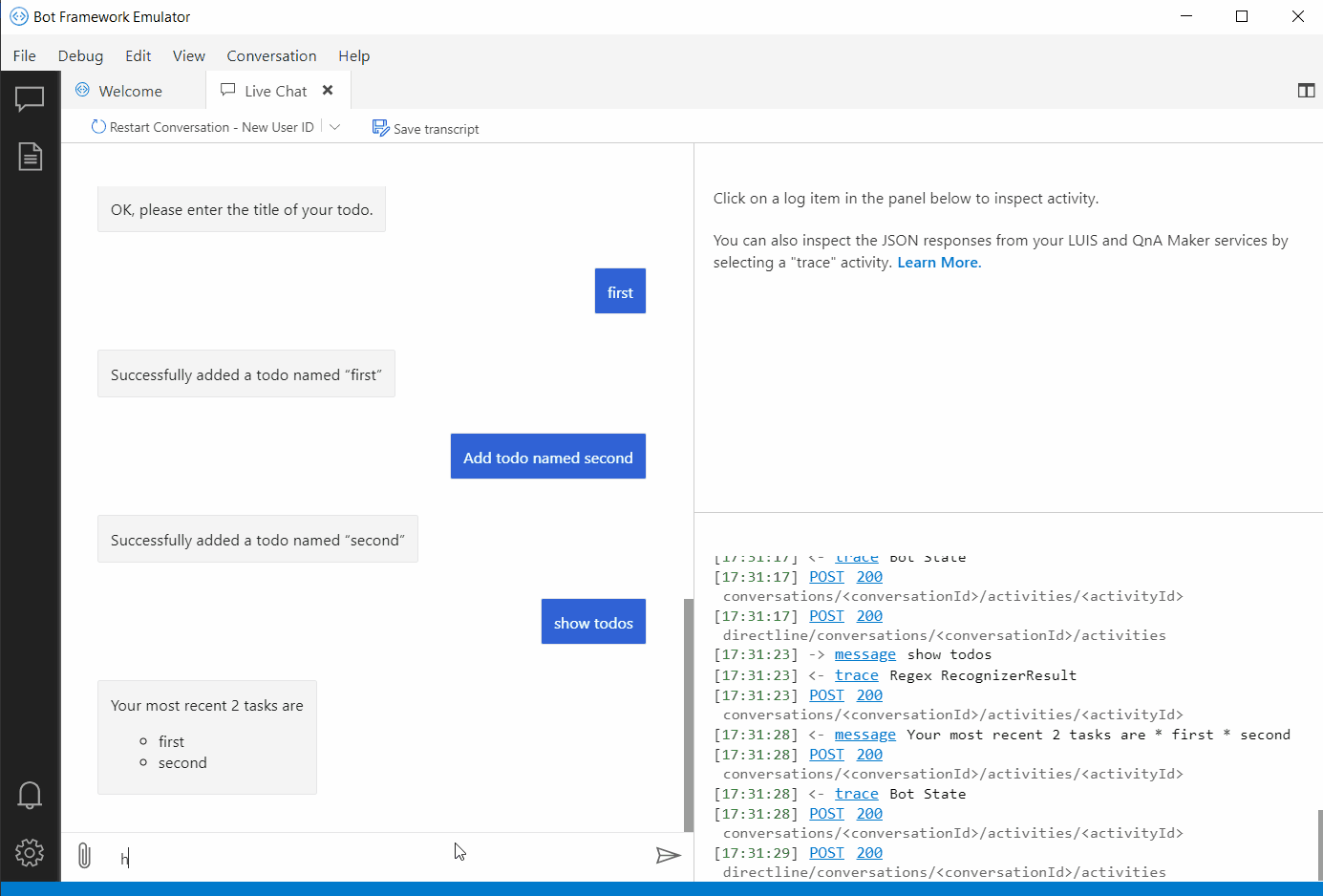Screen dimensions: 1323x896
Task: Open the File menu
Action: (x=25, y=55)
